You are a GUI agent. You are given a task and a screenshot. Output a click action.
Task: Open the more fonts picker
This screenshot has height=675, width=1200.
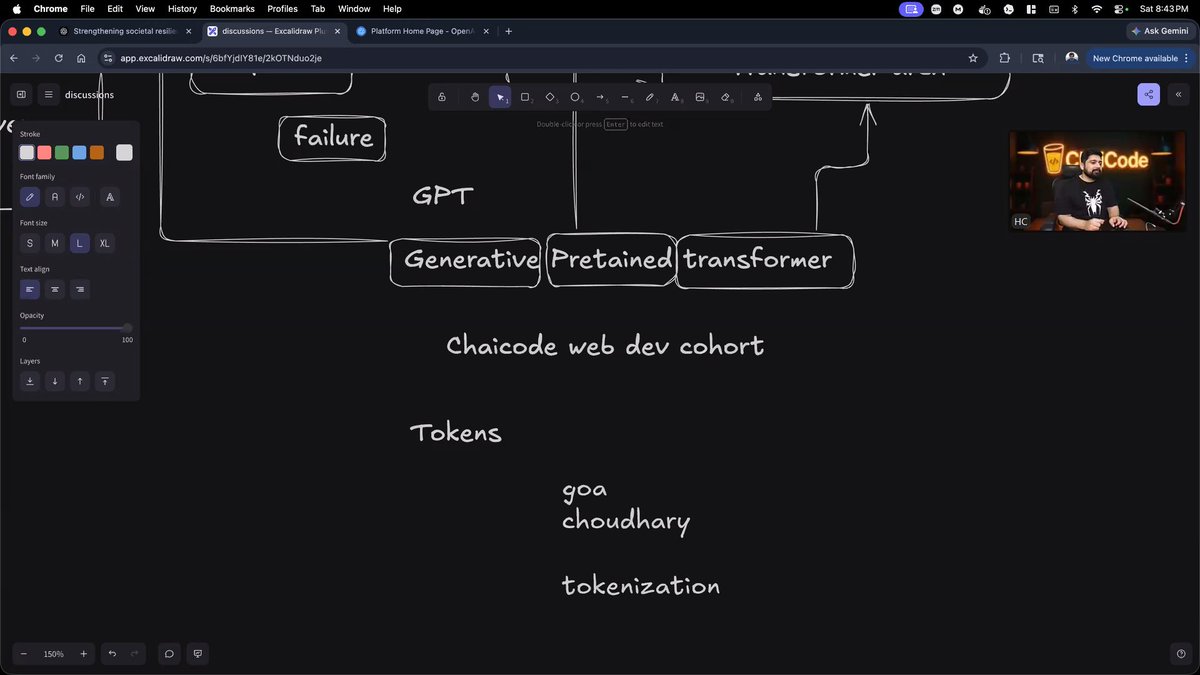point(110,197)
